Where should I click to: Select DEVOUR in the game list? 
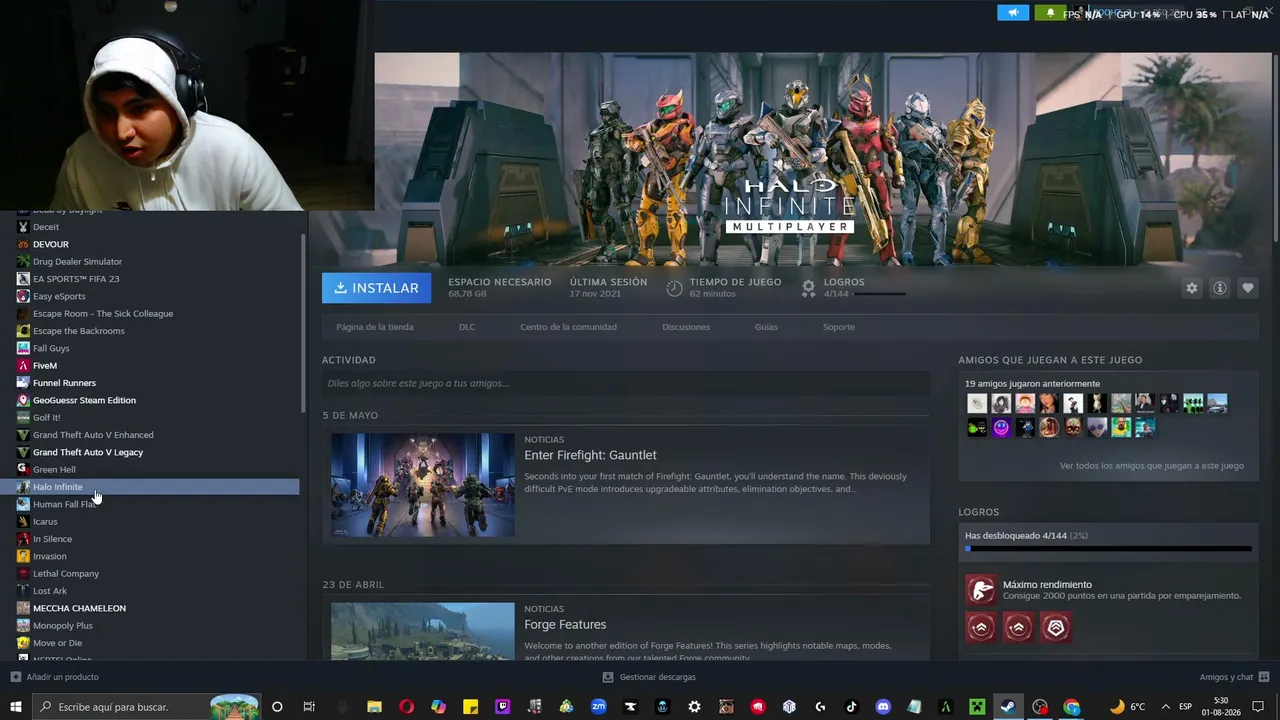pyautogui.click(x=51, y=244)
